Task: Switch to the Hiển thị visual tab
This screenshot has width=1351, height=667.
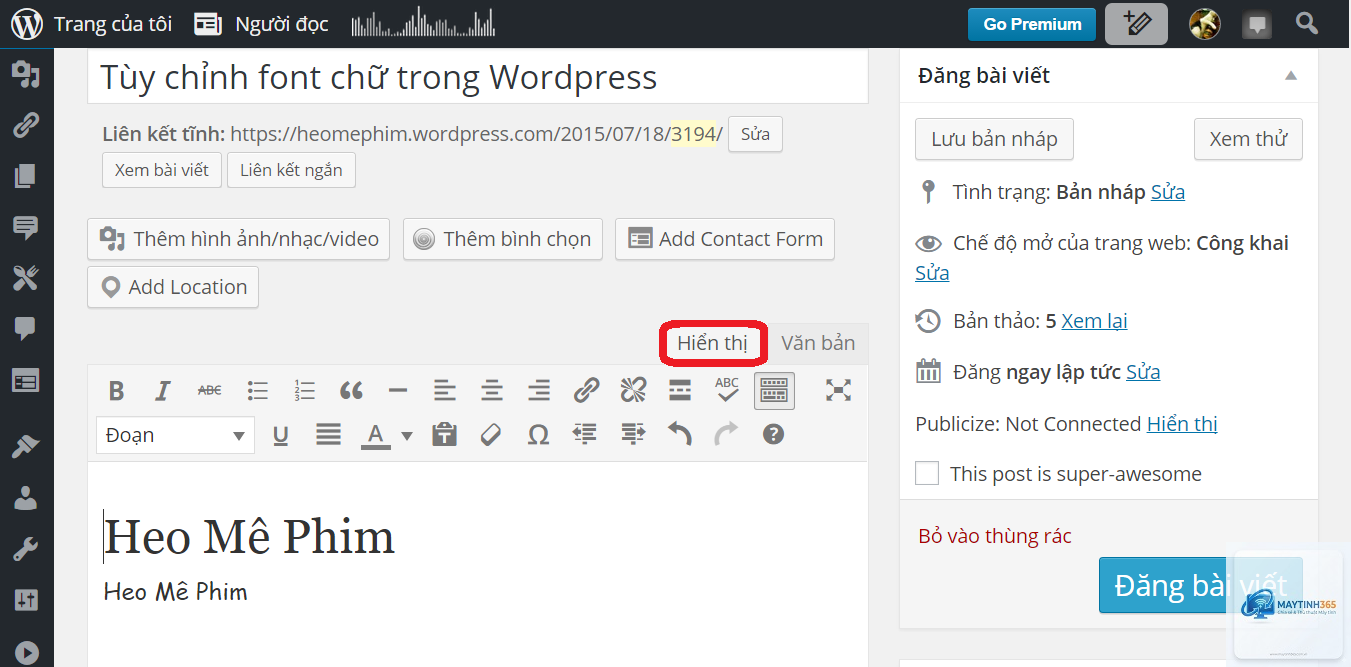Action: [713, 343]
